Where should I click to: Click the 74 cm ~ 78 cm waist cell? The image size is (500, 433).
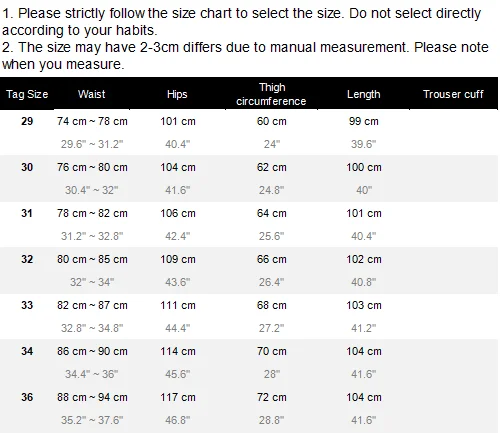click(x=92, y=121)
